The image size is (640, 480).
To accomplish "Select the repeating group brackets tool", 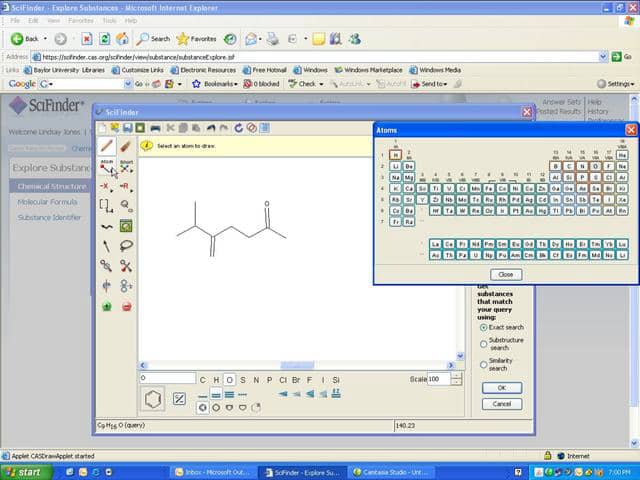I will pos(106,205).
